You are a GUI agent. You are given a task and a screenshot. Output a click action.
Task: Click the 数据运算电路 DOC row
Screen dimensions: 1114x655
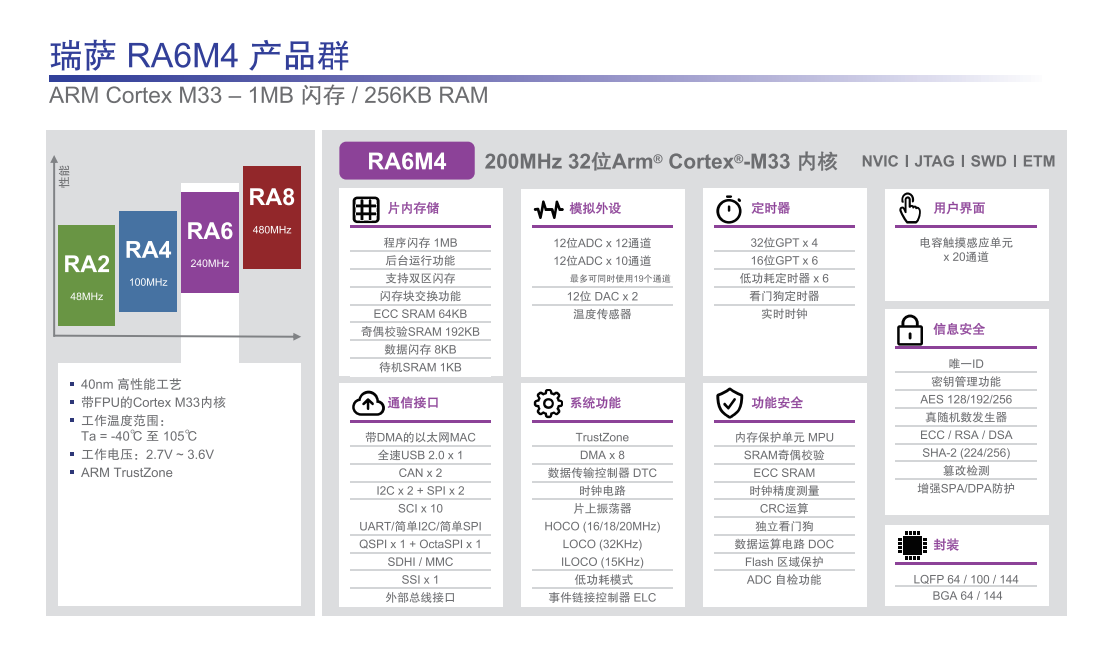(784, 543)
